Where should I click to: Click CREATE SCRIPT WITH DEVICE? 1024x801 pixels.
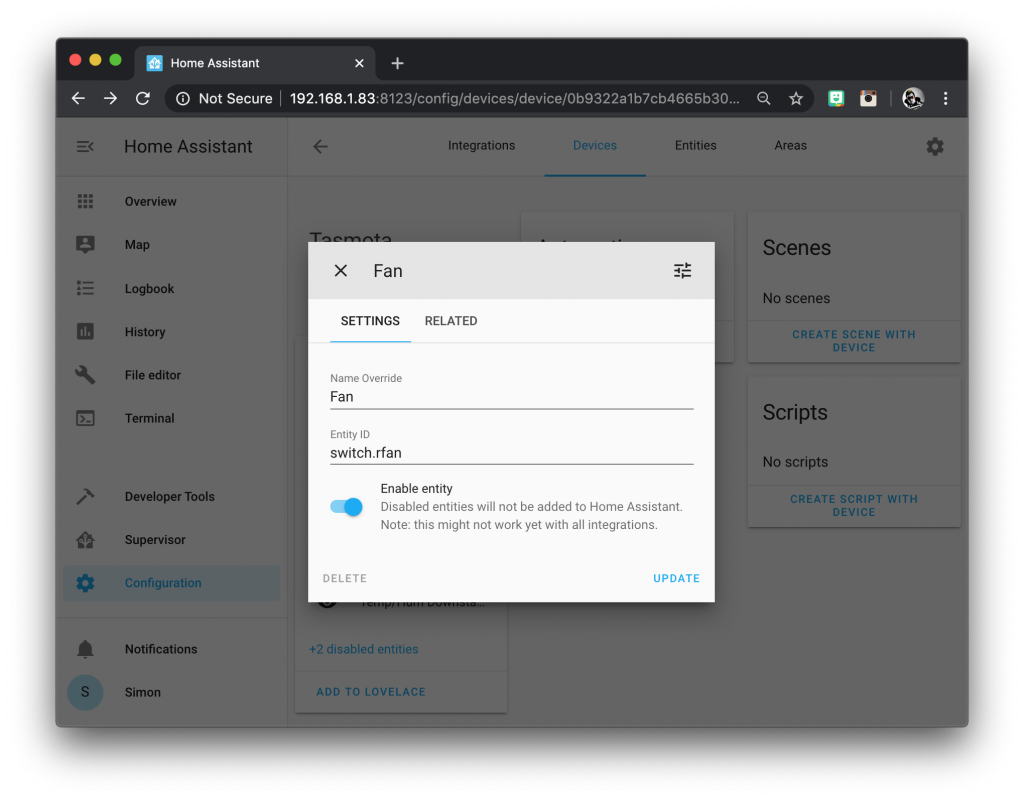(854, 505)
